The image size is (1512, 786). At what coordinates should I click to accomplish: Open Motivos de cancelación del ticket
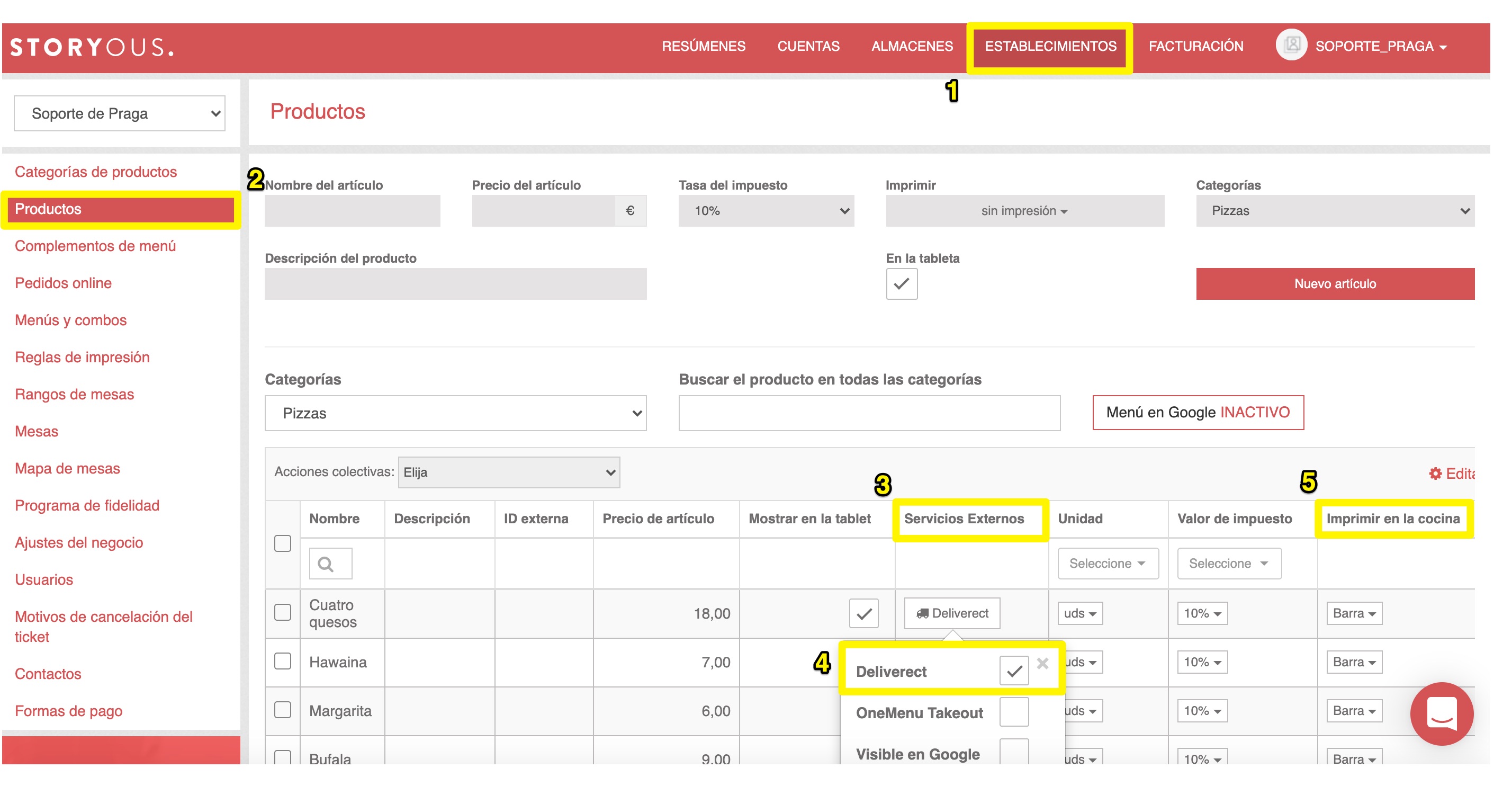103,627
